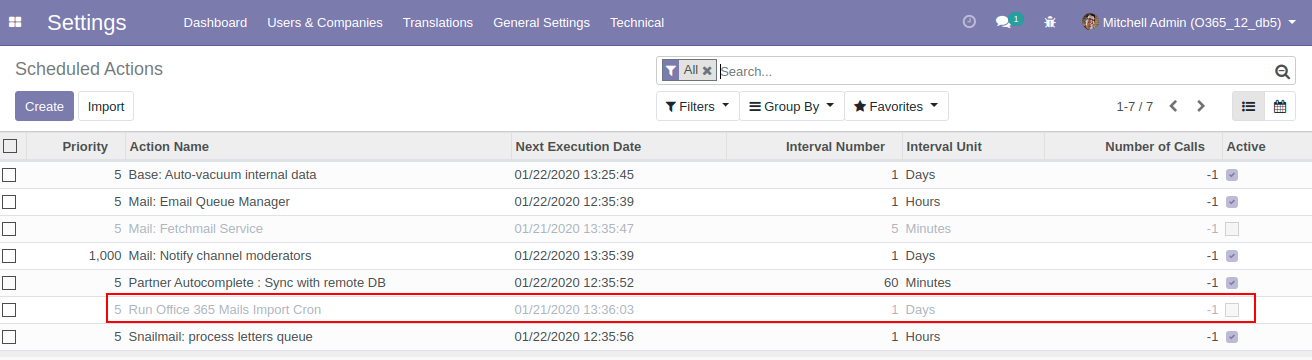Image resolution: width=1312 pixels, height=360 pixels.
Task: Open the conversations chat bubble icon
Action: 1003,22
